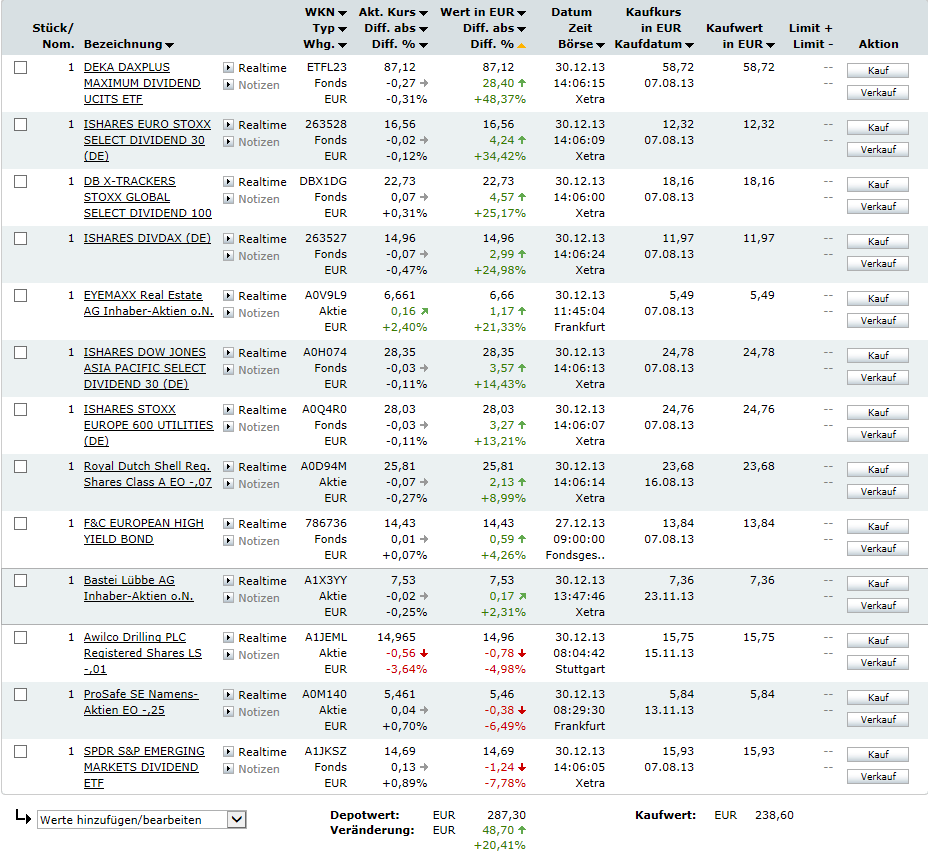Open Realtime icon for Awilco Drilling row

coord(228,637)
